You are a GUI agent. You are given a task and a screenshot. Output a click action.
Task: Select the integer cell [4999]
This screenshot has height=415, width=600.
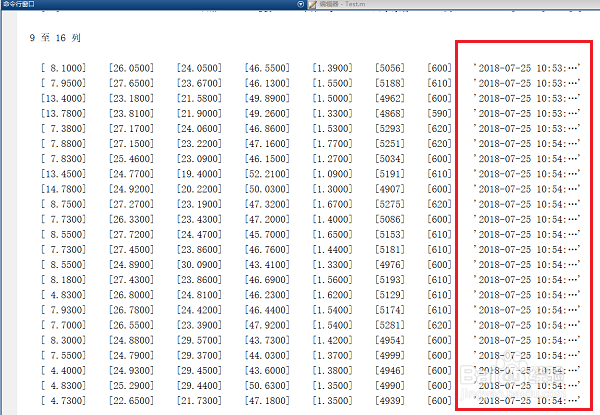coord(390,355)
